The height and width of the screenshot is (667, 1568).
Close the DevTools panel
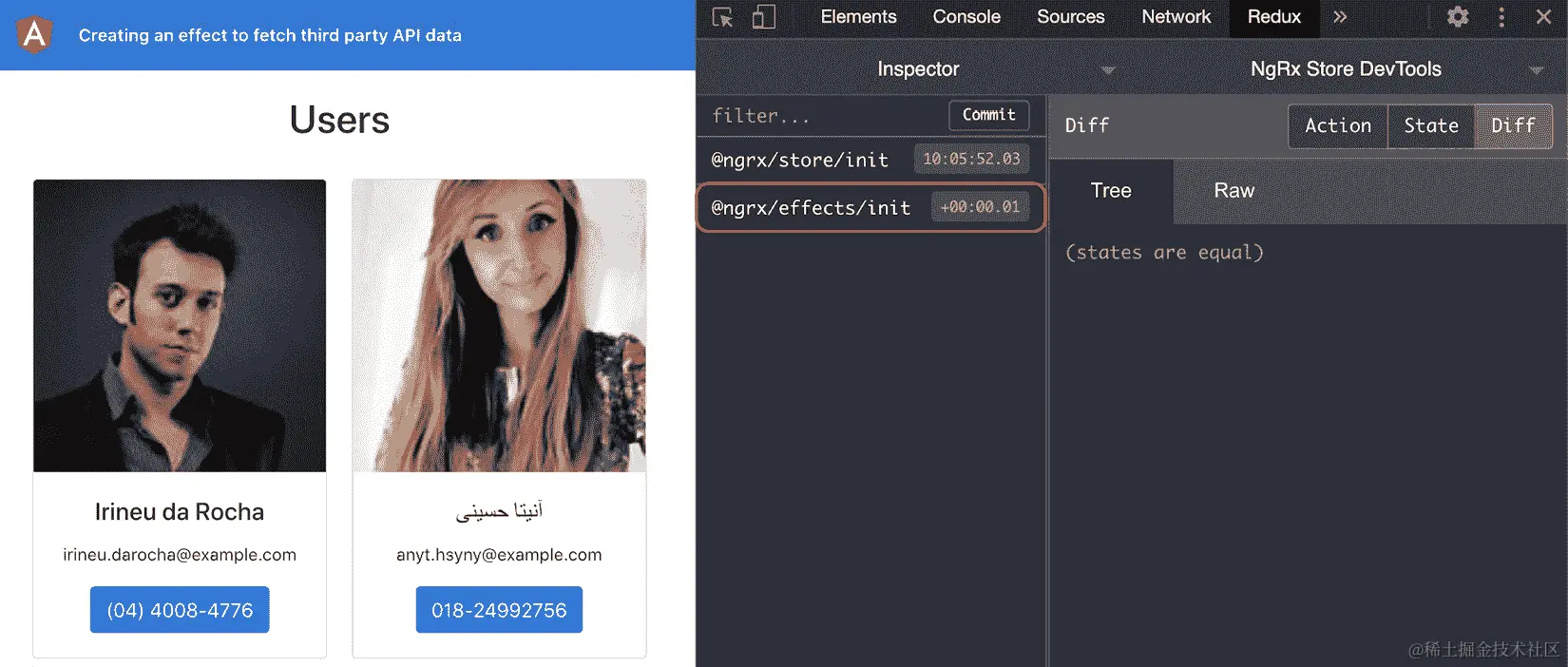[1544, 17]
